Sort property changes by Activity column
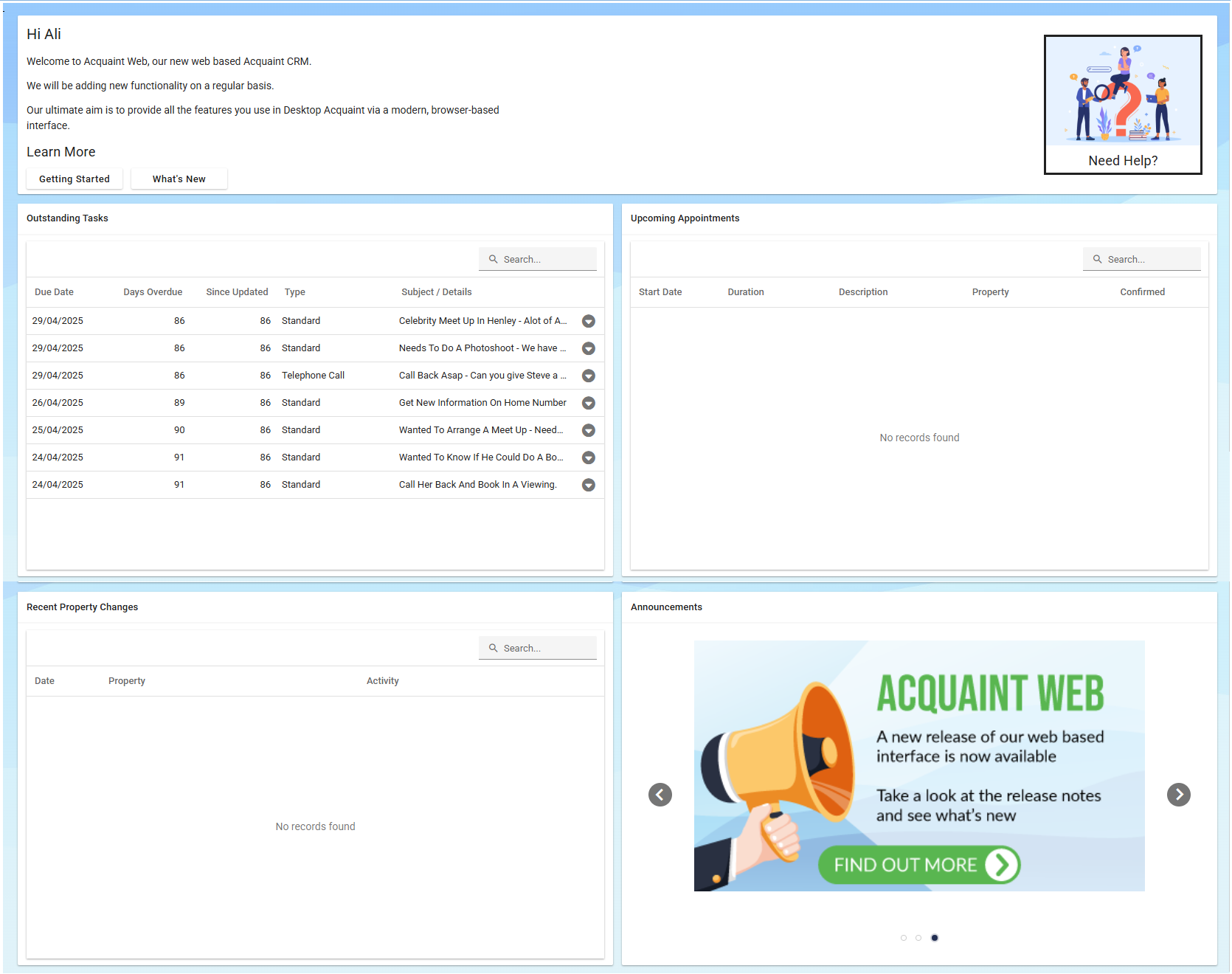The height and width of the screenshot is (974, 1232). (x=383, y=681)
